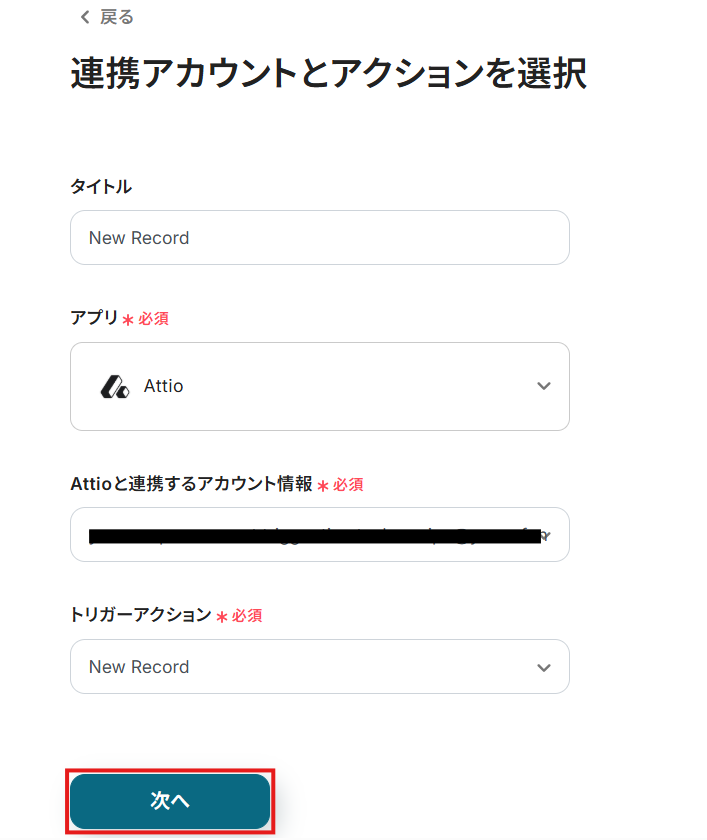Go back via the 戻る link

pyautogui.click(x=116, y=17)
